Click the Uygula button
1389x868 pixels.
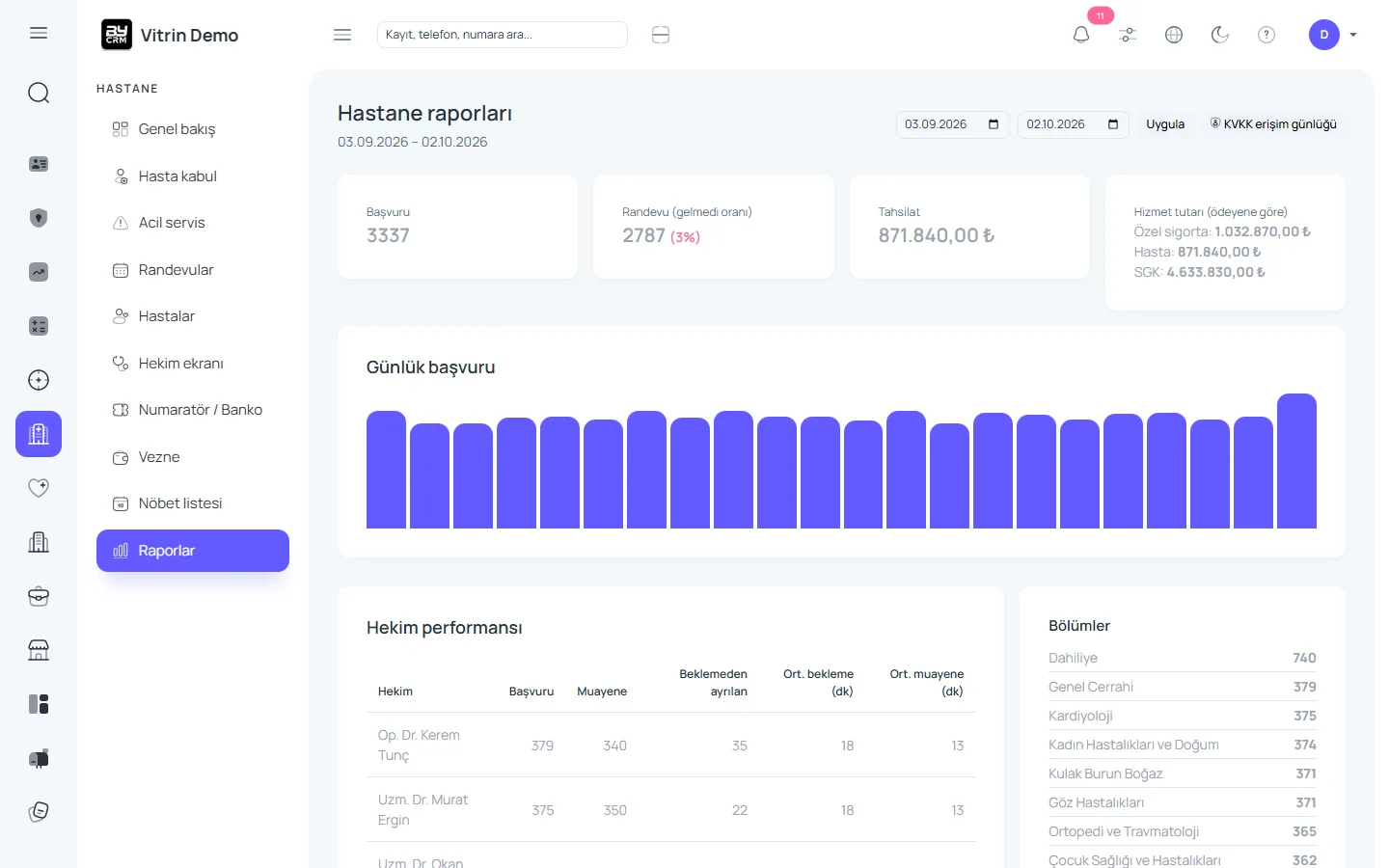1165,124
